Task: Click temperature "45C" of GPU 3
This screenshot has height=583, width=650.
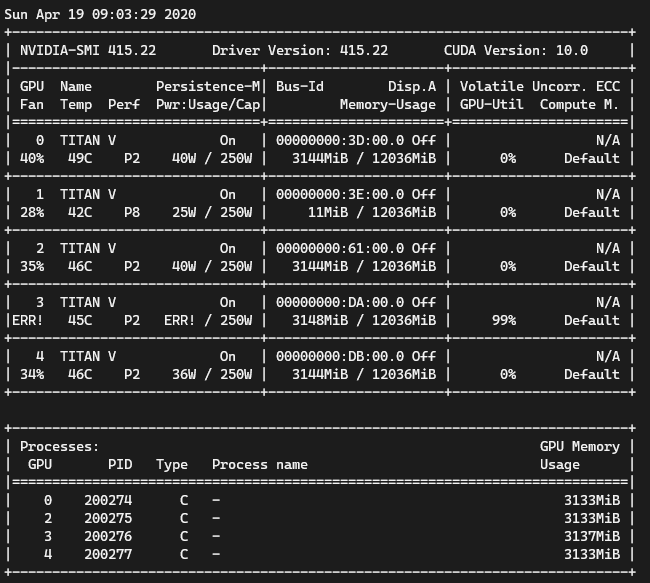Action: (80, 321)
